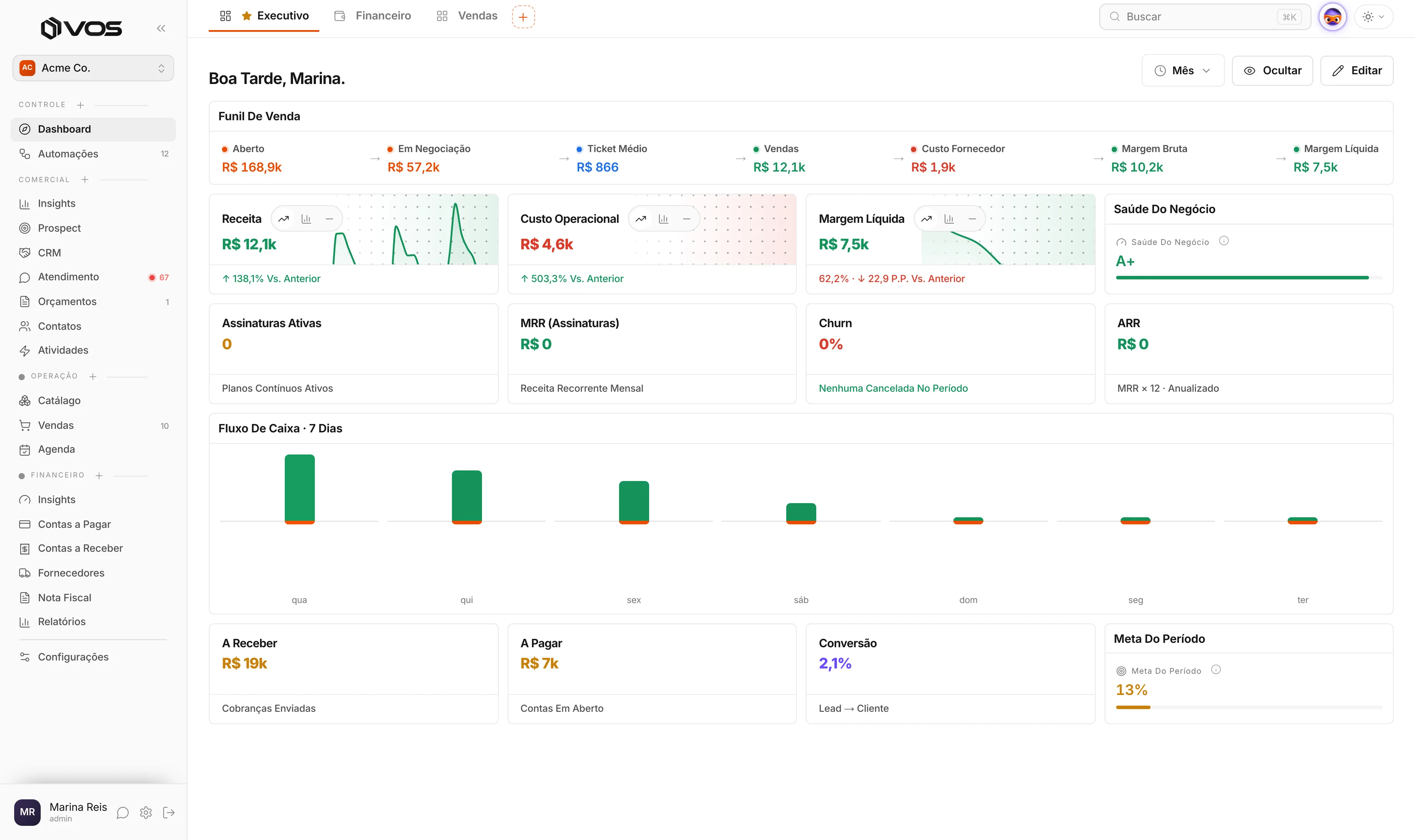Open the theme selector sun dropdown

tap(1373, 17)
